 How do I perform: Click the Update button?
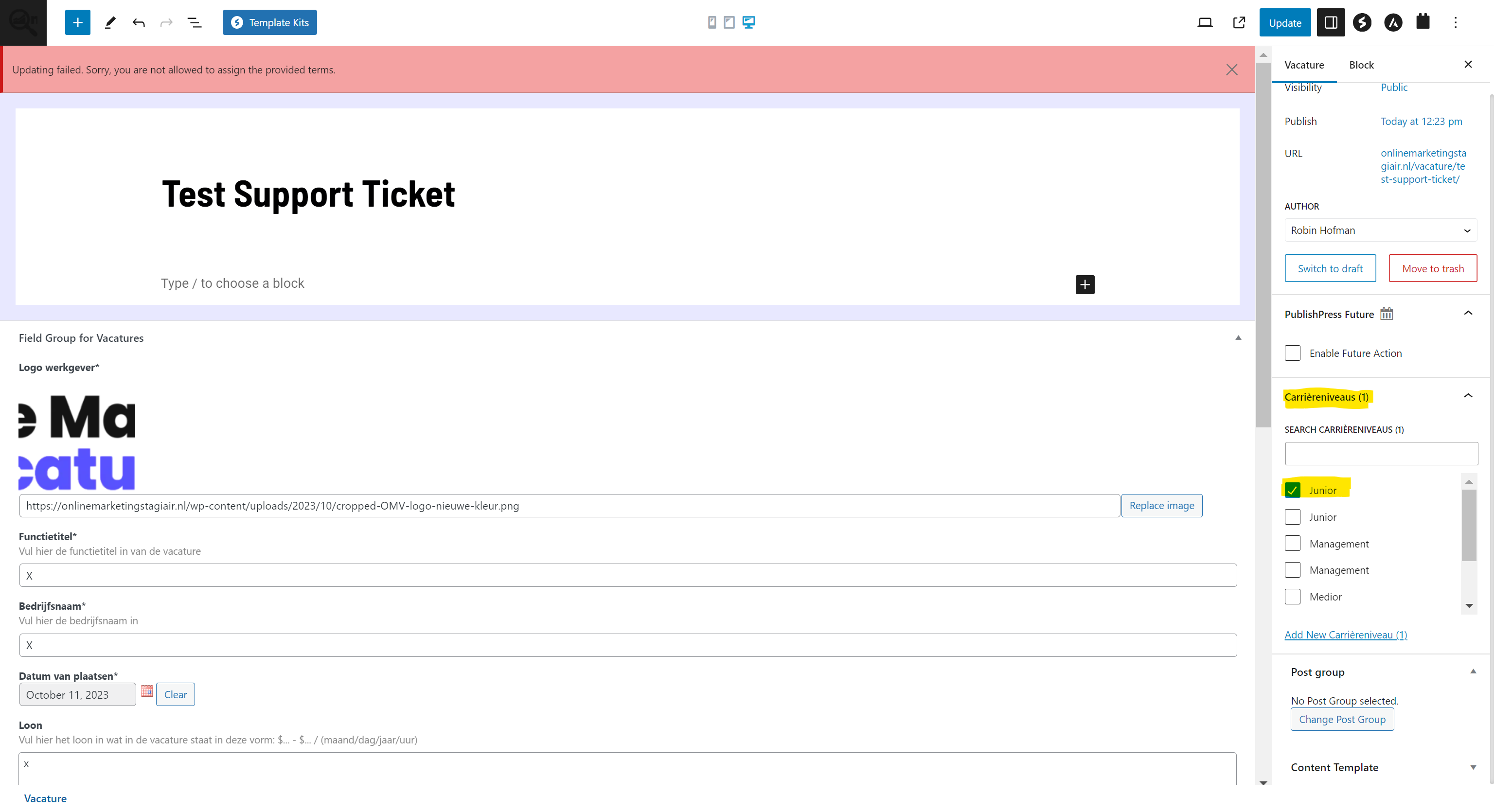tap(1284, 23)
